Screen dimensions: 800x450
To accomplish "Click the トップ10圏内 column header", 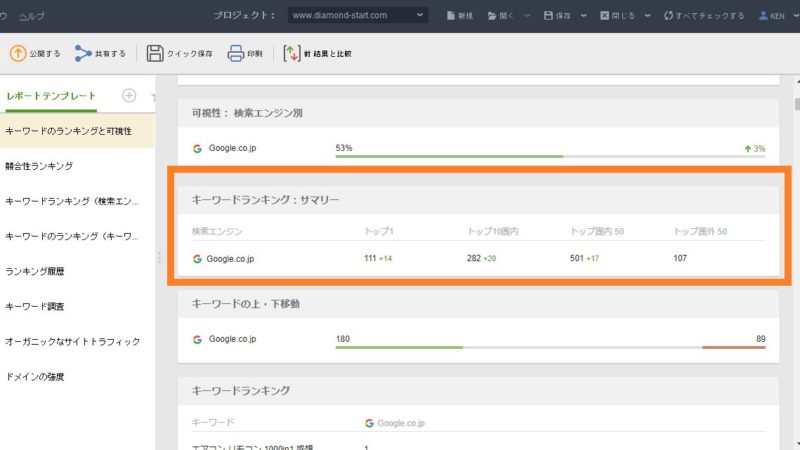I will tap(492, 231).
